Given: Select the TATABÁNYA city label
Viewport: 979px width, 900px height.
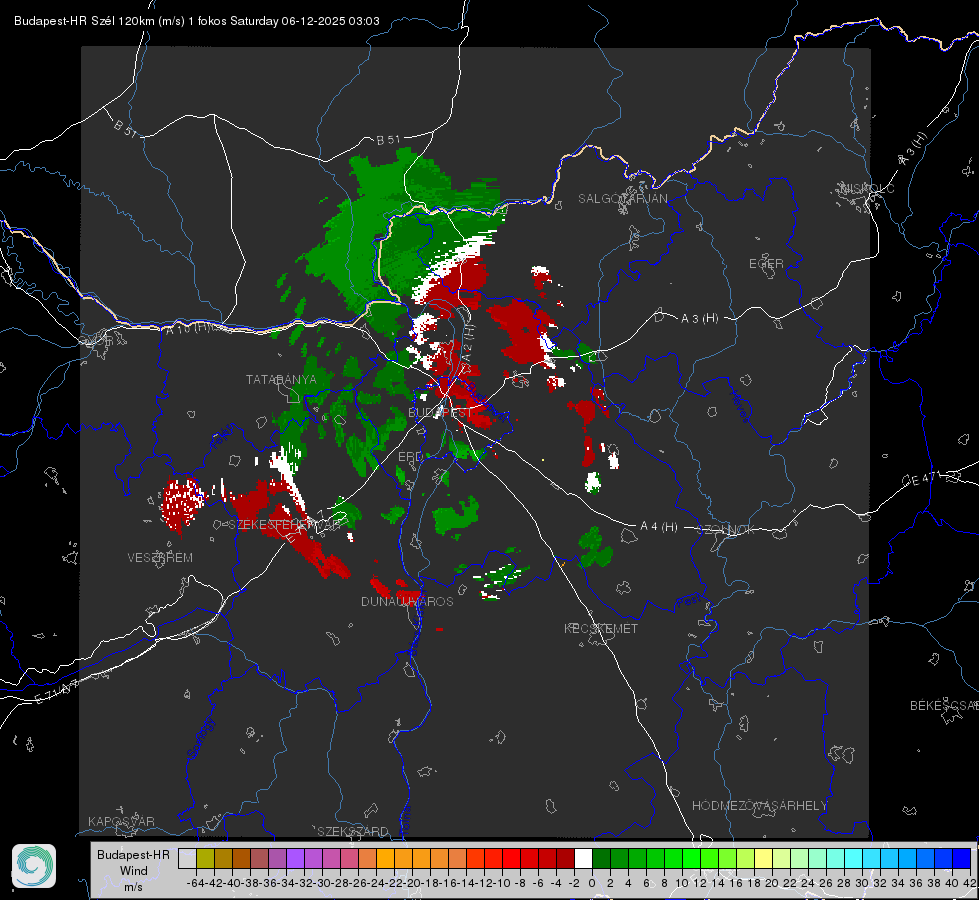Looking at the screenshot, I should click(281, 379).
